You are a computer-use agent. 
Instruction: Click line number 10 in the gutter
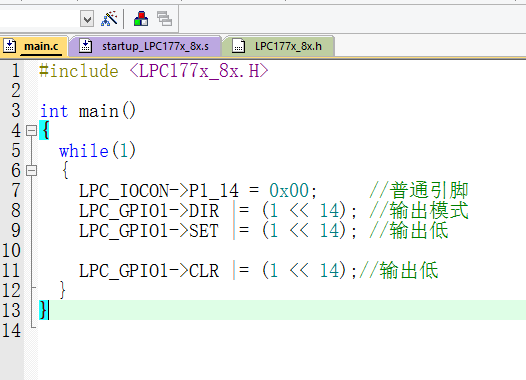tap(11, 251)
